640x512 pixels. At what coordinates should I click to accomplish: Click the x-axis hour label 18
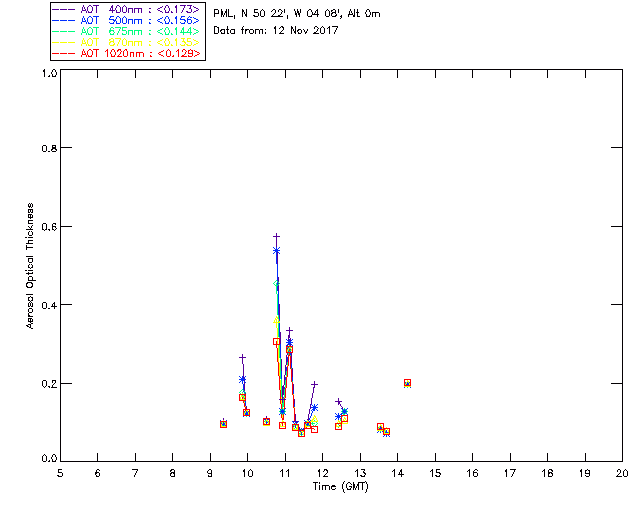[547, 473]
